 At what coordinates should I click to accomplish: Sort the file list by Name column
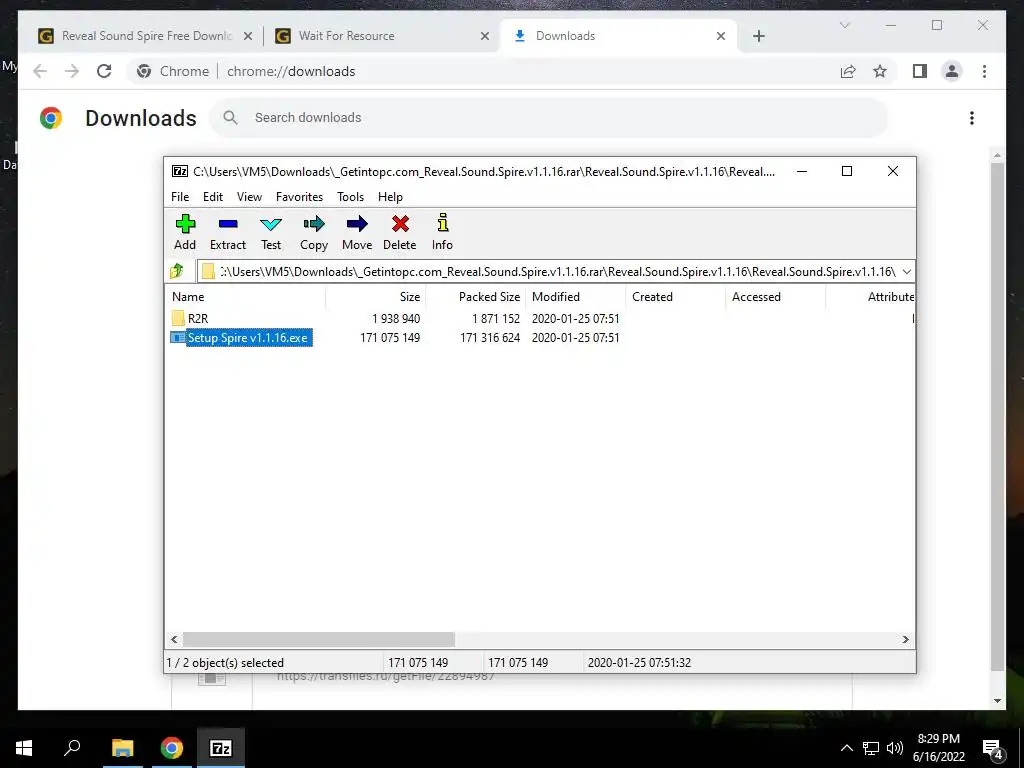[245, 296]
